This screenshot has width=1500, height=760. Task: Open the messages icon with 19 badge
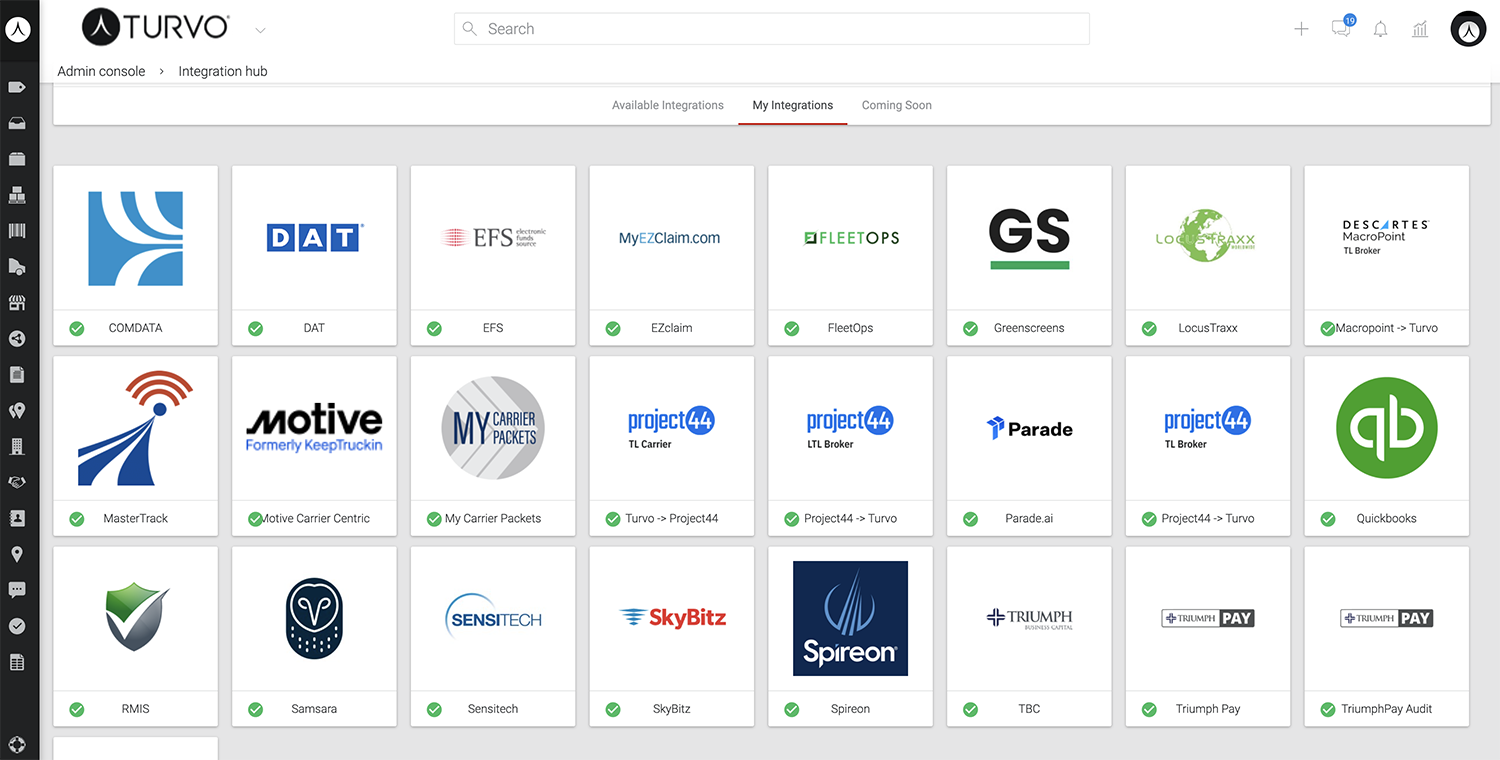pos(1341,29)
